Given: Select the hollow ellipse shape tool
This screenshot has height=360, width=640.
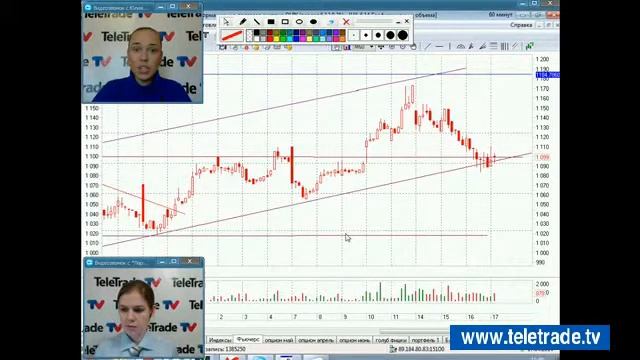Looking at the screenshot, I should click(299, 22).
